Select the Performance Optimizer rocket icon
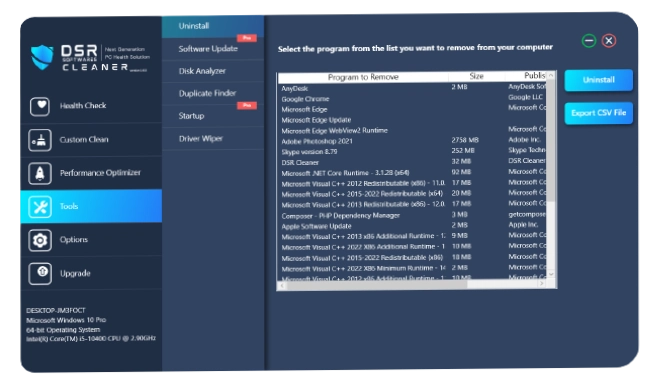The height and width of the screenshot is (380, 660). [40, 173]
